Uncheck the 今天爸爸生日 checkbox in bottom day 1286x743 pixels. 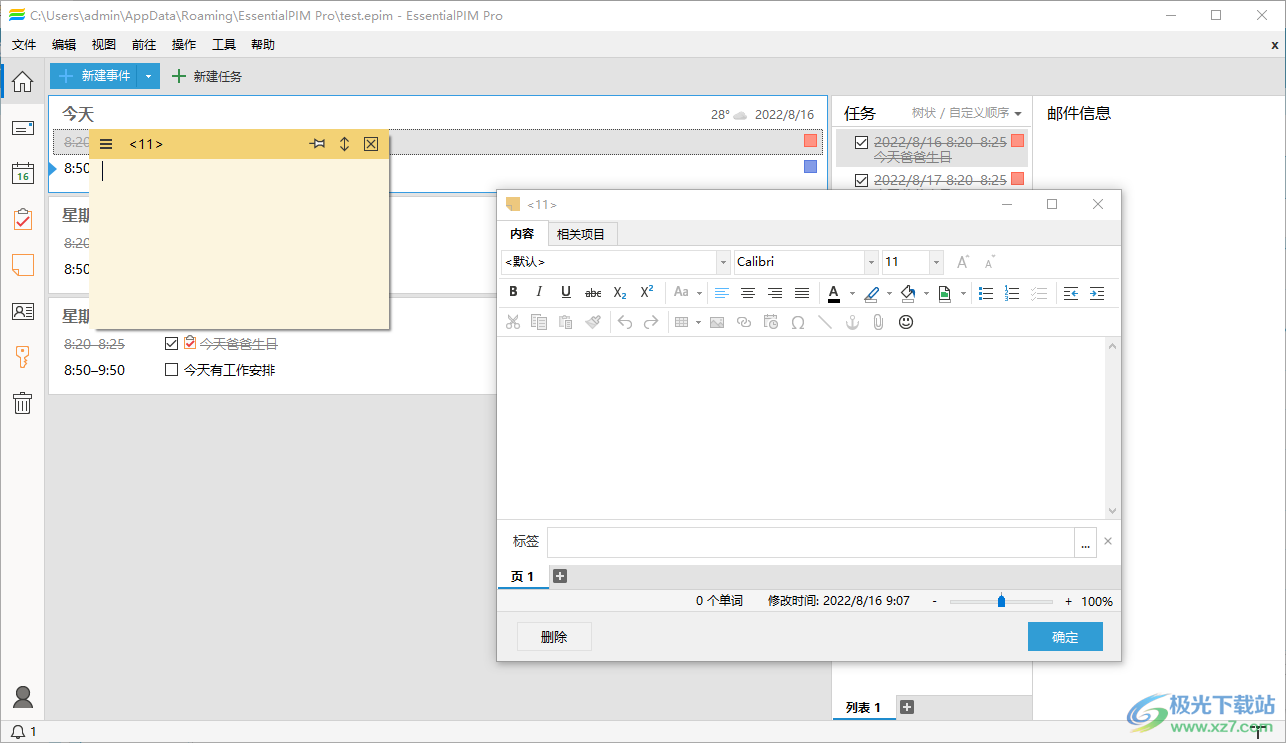(171, 344)
